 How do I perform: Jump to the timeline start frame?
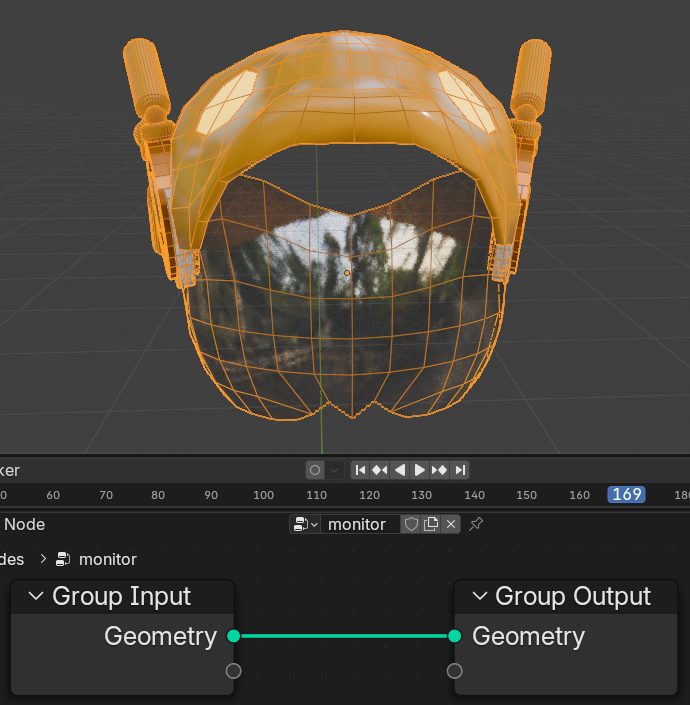360,470
